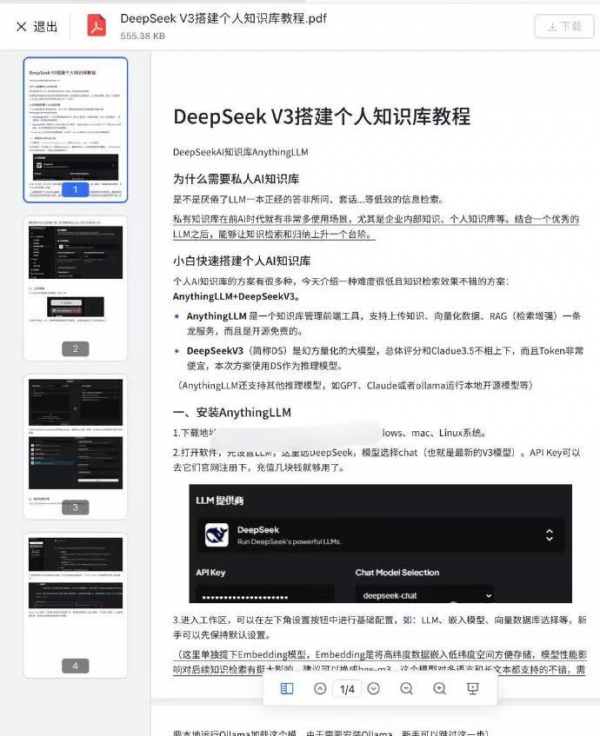Click the bold text AnythingLLM+DeepSeekV3

click(x=236, y=297)
